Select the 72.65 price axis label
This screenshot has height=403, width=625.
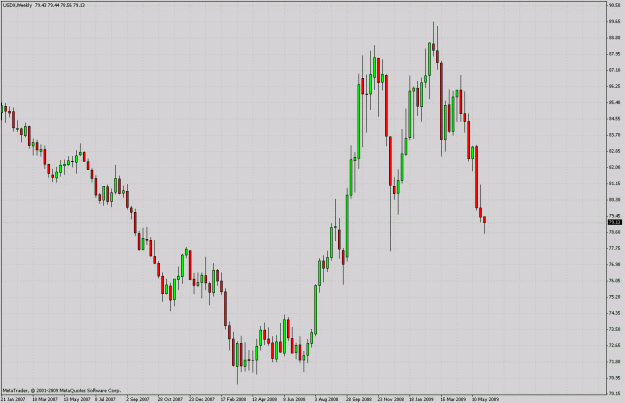[x=614, y=345]
